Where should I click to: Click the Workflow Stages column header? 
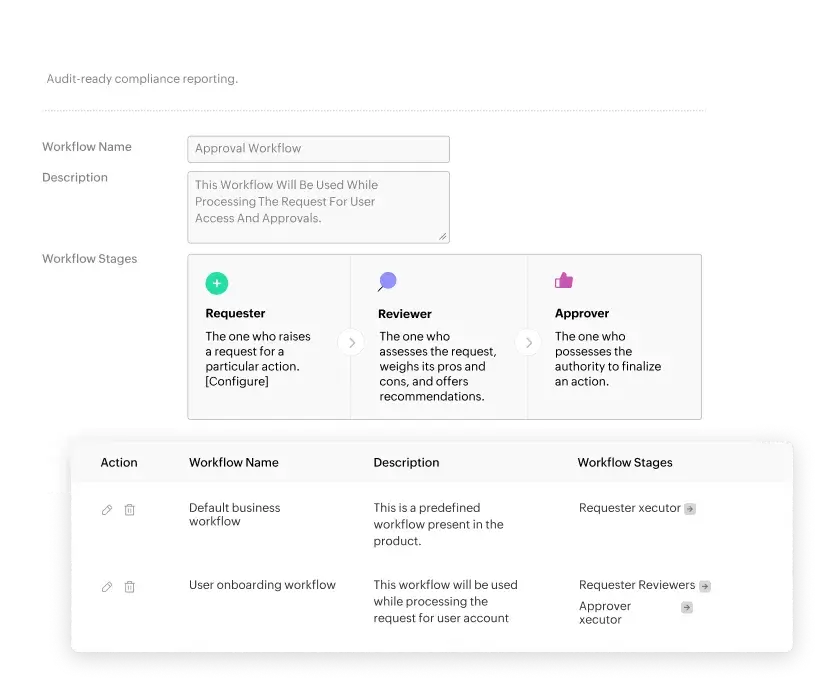(625, 462)
